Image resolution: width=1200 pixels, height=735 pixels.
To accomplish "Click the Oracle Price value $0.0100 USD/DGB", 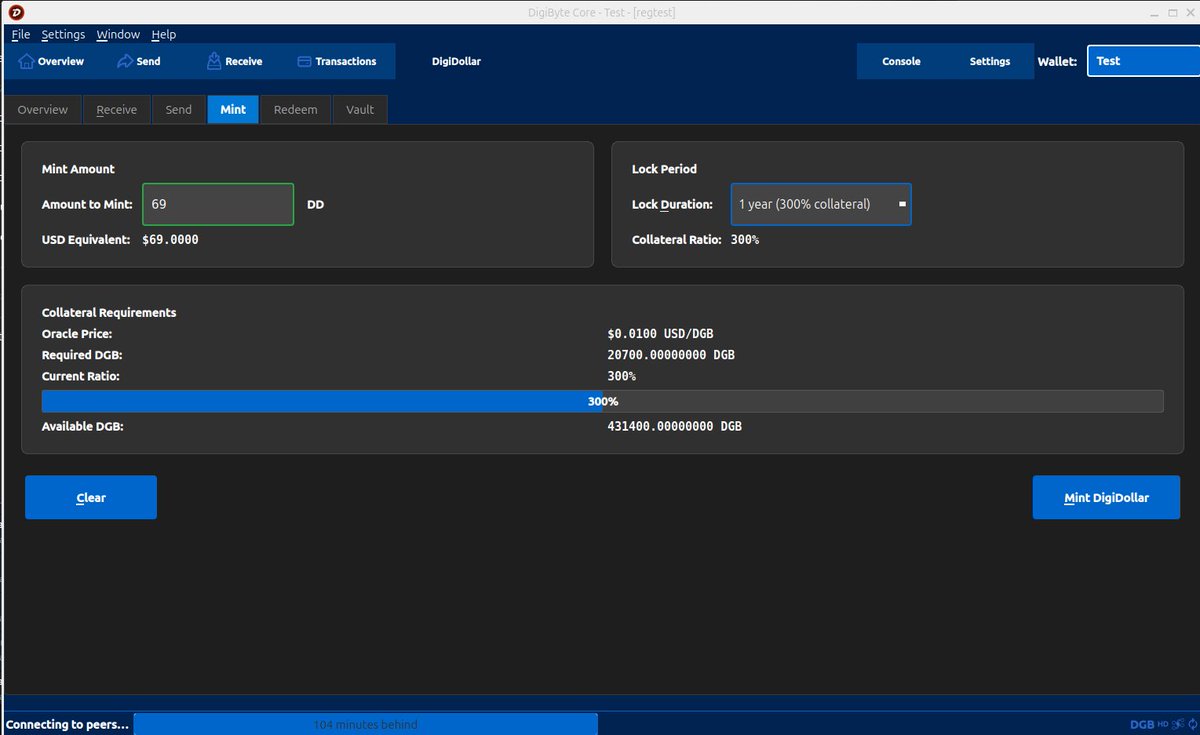I will 660,334.
